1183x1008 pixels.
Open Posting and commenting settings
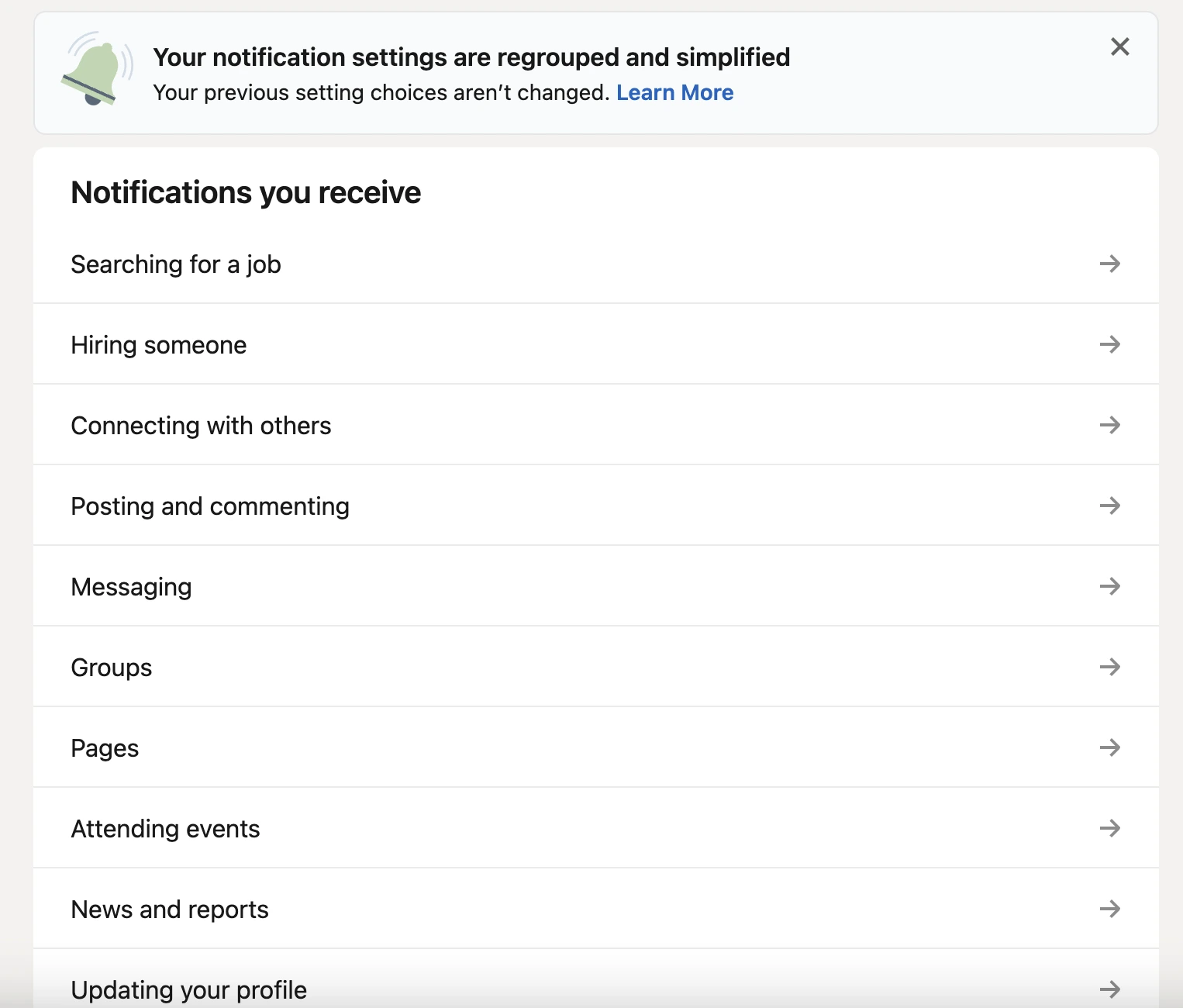595,506
